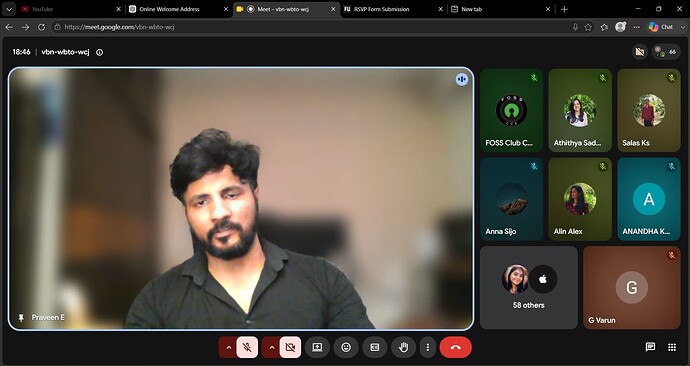Select the Anna Sijo participant tile

tap(511, 199)
